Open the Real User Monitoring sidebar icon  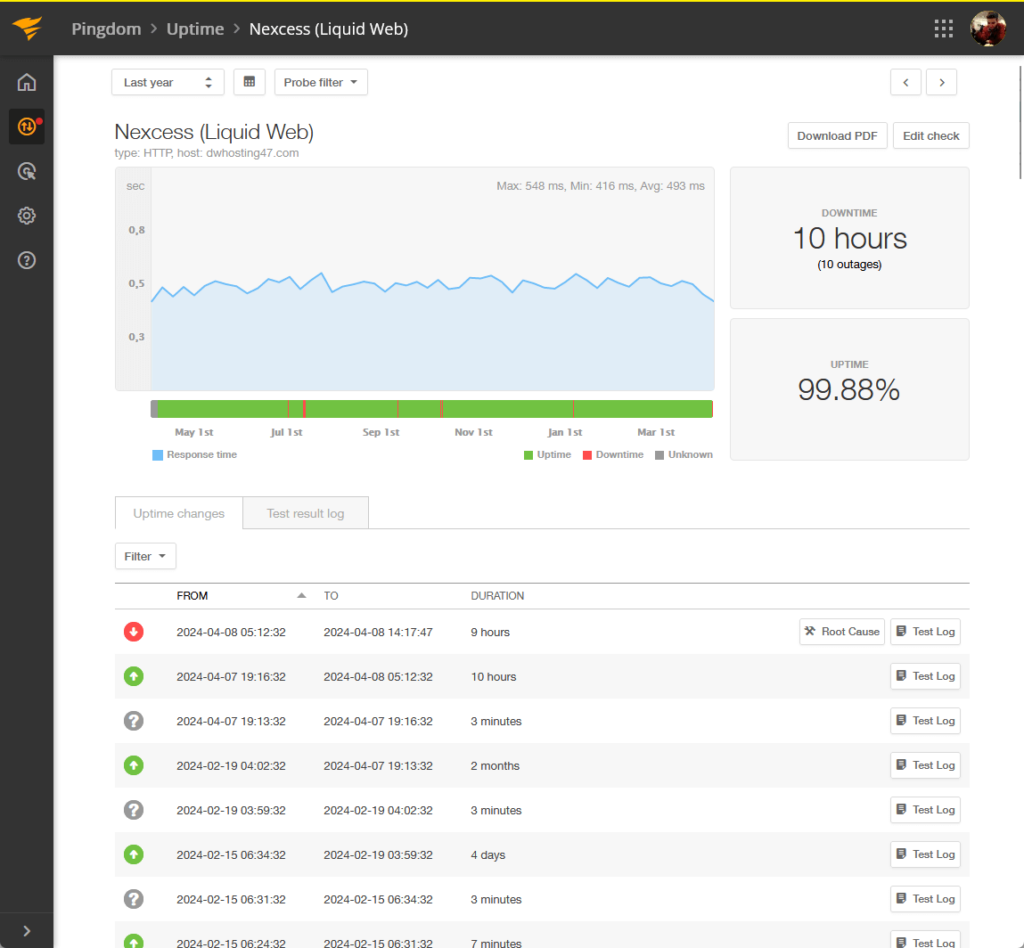(27, 171)
